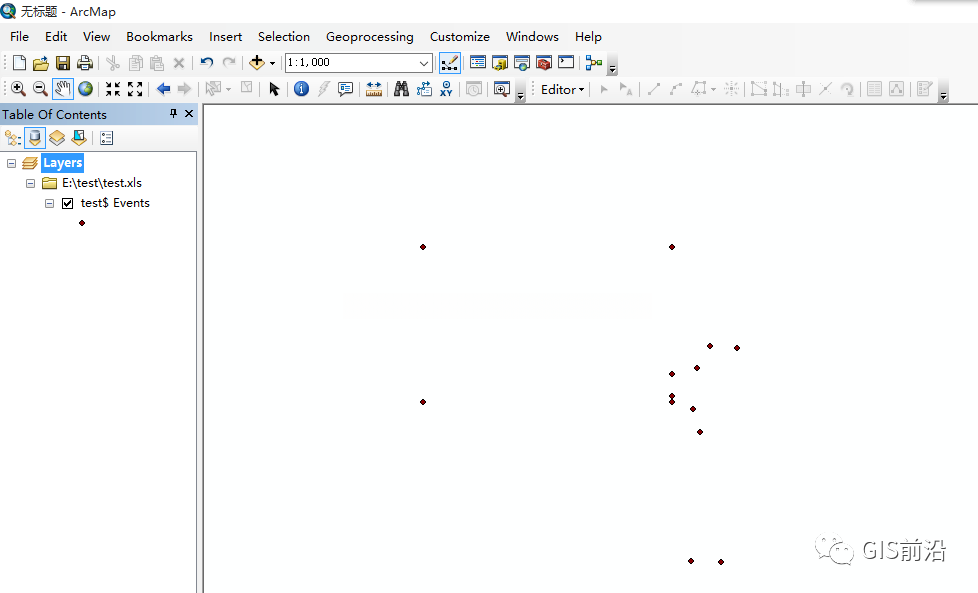
Task: Open the map scale combo box
Action: coord(359,62)
